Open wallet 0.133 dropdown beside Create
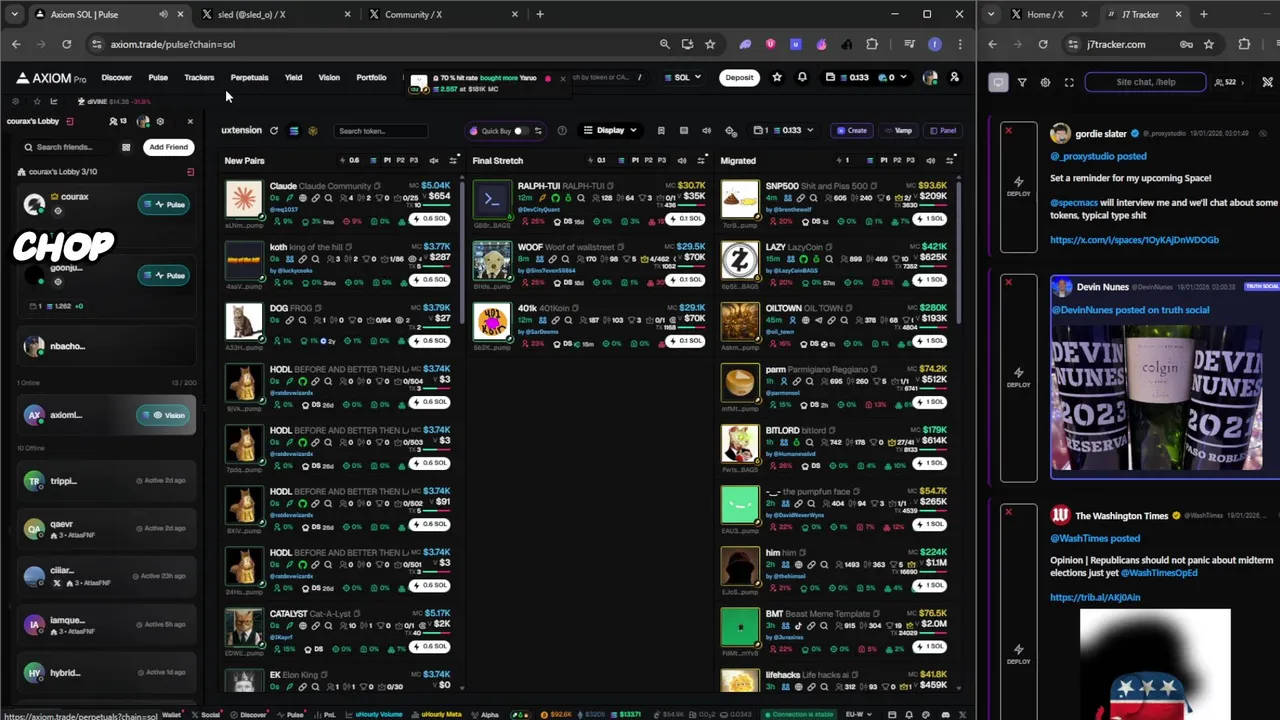The image size is (1280, 720). tap(784, 131)
